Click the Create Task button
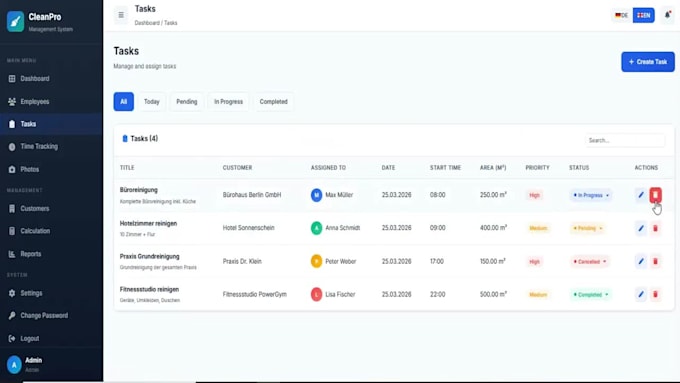Viewport: 680px width, 383px height. tap(647, 62)
